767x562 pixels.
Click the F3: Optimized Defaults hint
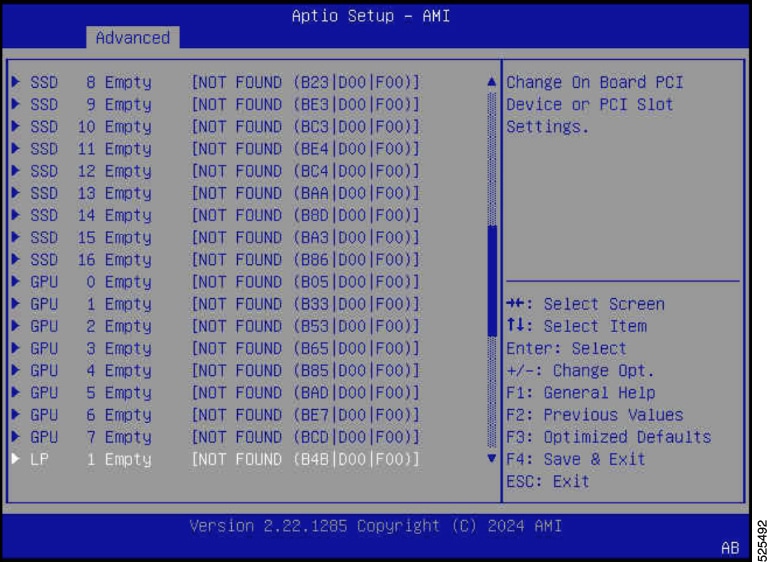click(609, 437)
